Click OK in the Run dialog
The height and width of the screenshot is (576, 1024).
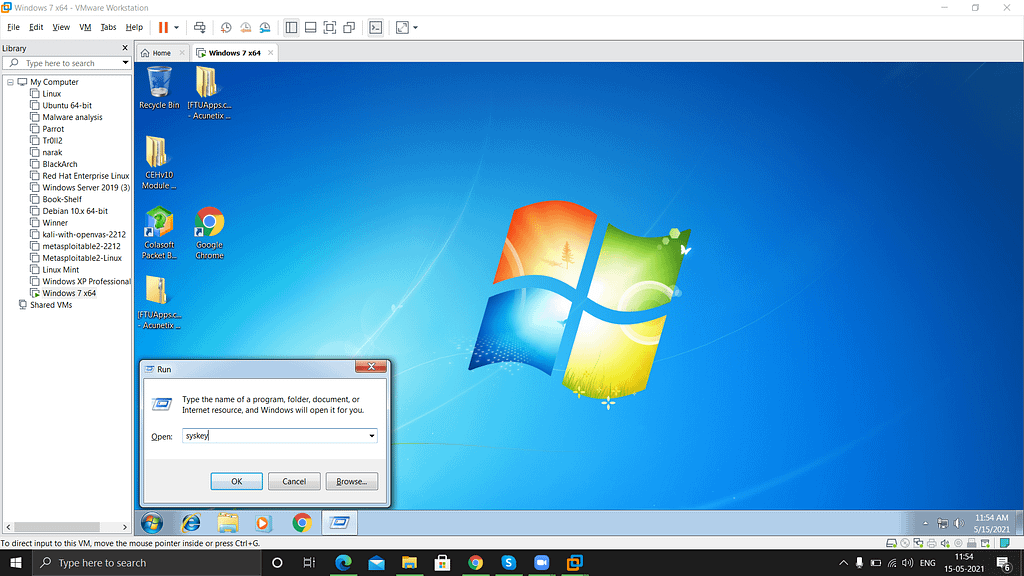pos(236,482)
